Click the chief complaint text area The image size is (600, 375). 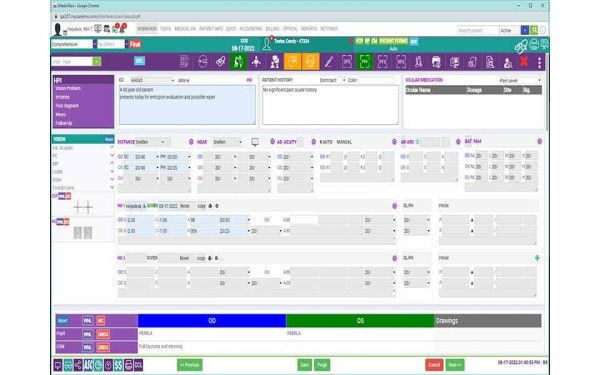point(187,104)
